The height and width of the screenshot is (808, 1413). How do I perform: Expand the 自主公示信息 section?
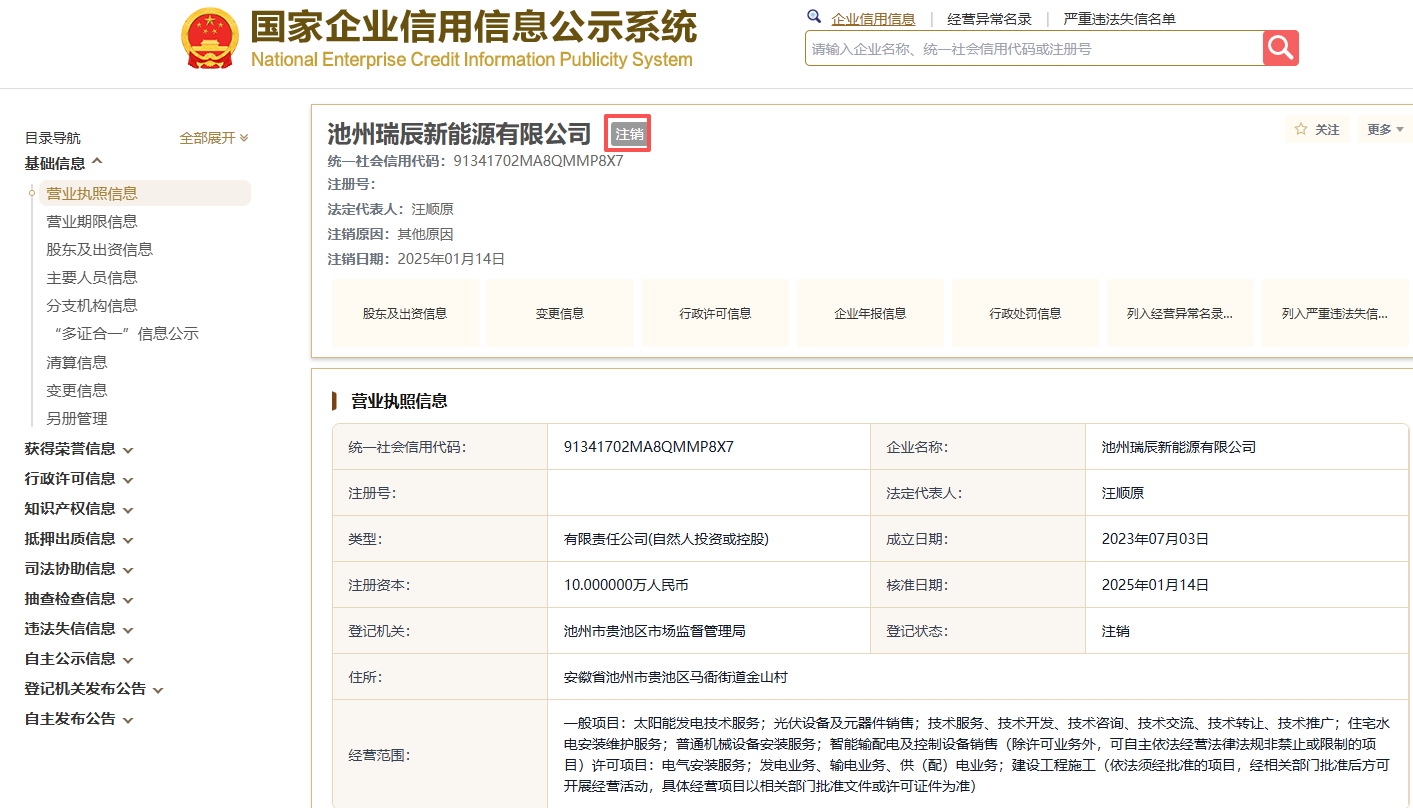pos(79,659)
